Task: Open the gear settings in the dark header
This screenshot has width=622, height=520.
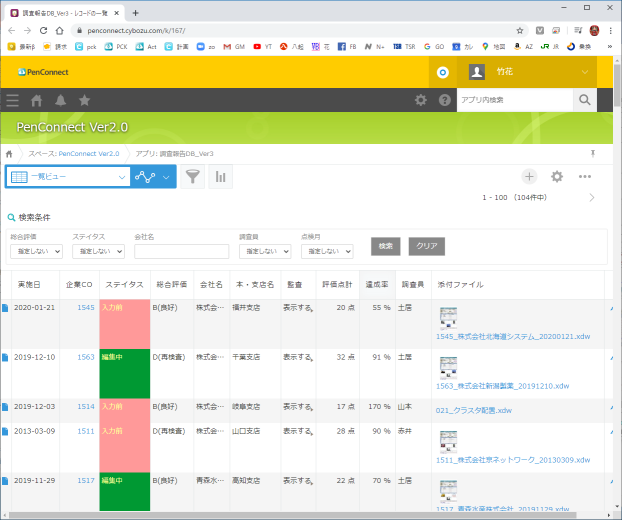Action: click(420, 100)
